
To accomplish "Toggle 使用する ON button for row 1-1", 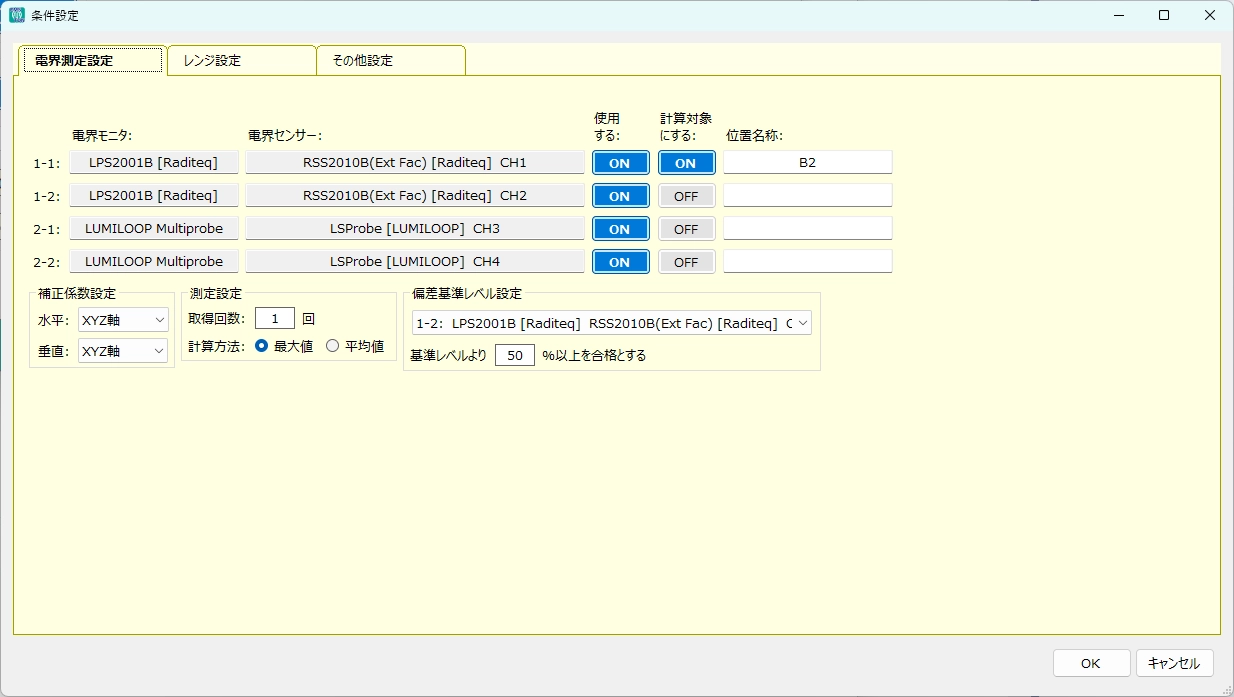I will [620, 163].
